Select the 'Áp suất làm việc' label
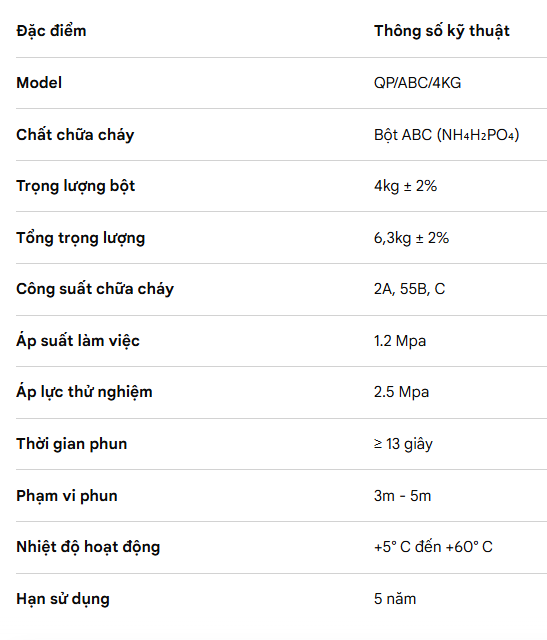This screenshot has height=640, width=547. click(x=78, y=340)
